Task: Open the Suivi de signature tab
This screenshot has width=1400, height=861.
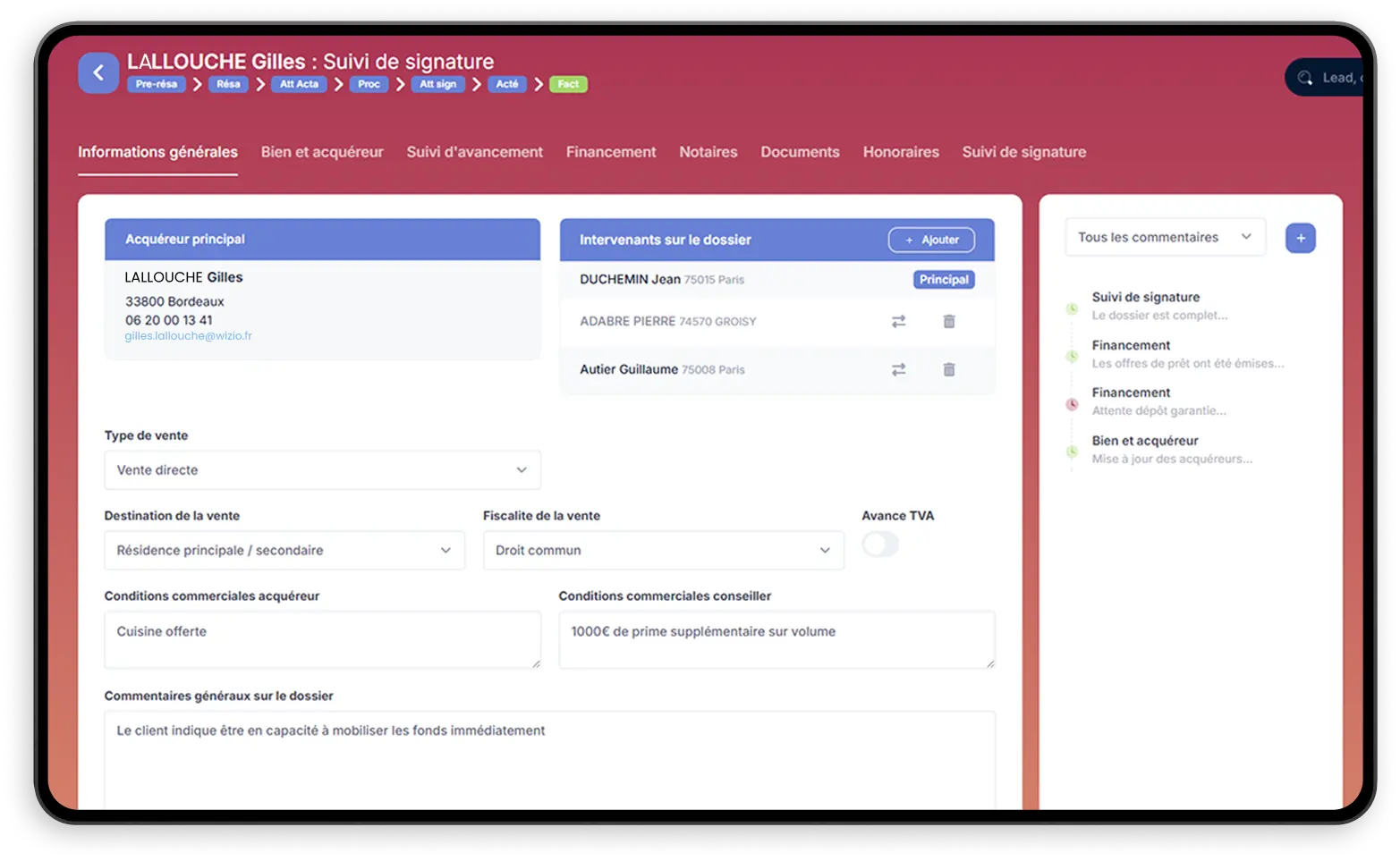Action: click(1024, 152)
